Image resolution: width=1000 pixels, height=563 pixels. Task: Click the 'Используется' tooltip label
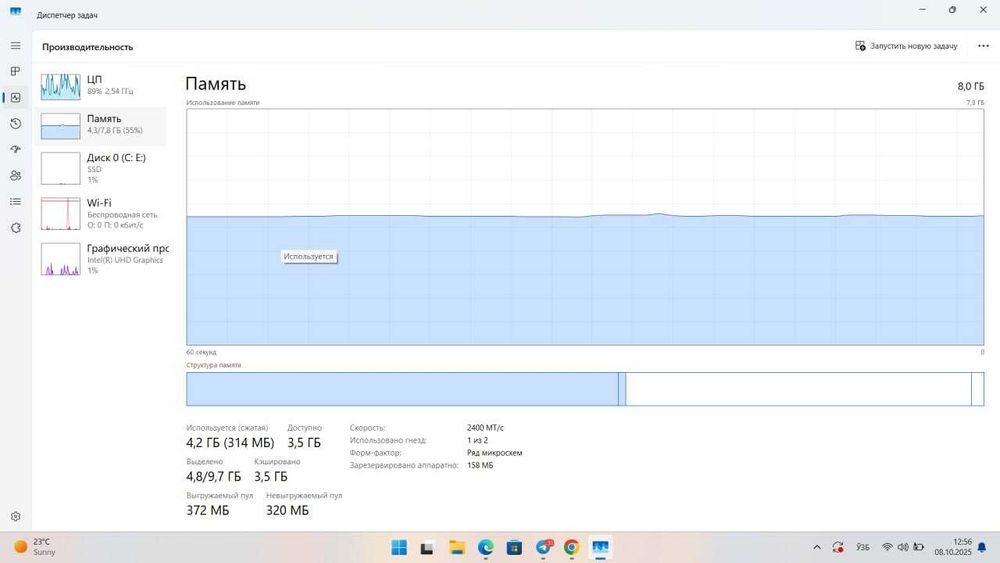pyautogui.click(x=309, y=256)
